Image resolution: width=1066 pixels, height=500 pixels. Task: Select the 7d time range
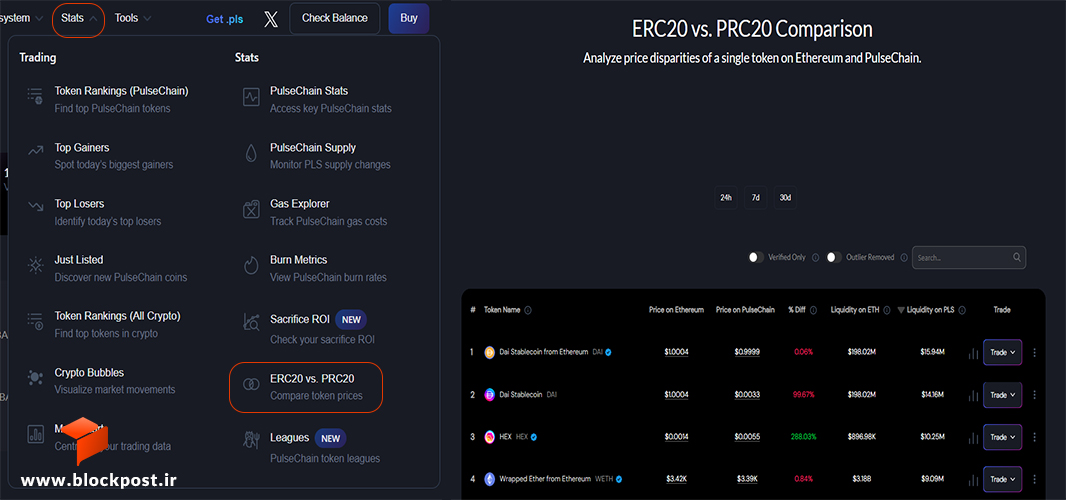click(x=755, y=198)
